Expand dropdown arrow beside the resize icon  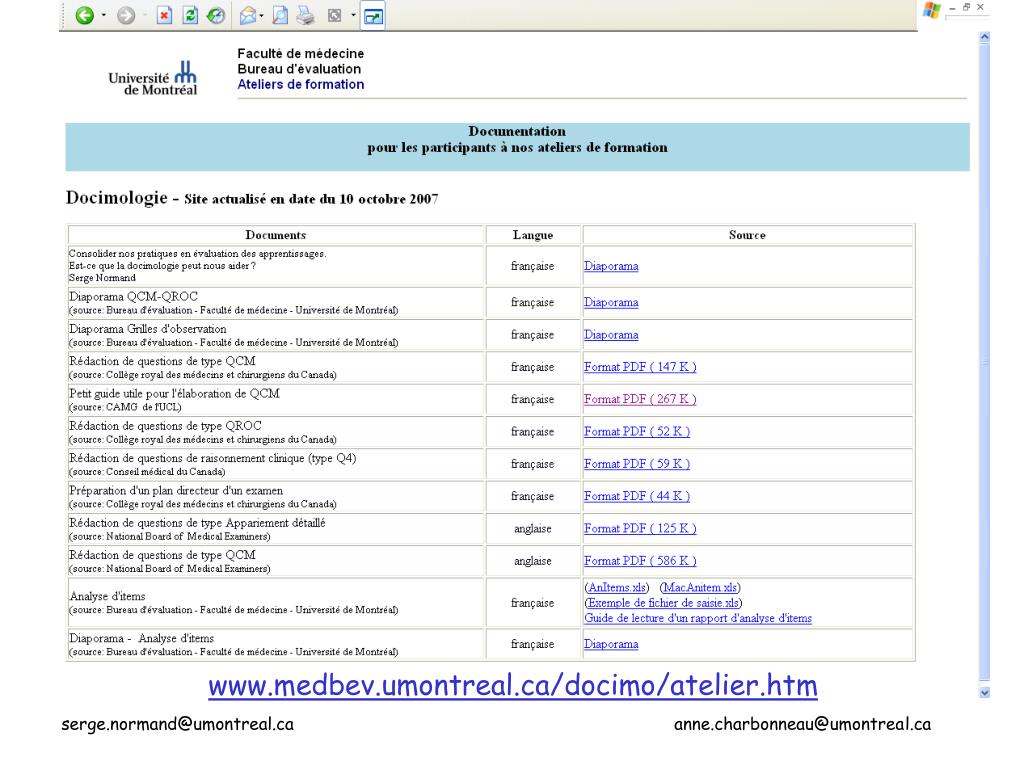click(353, 15)
